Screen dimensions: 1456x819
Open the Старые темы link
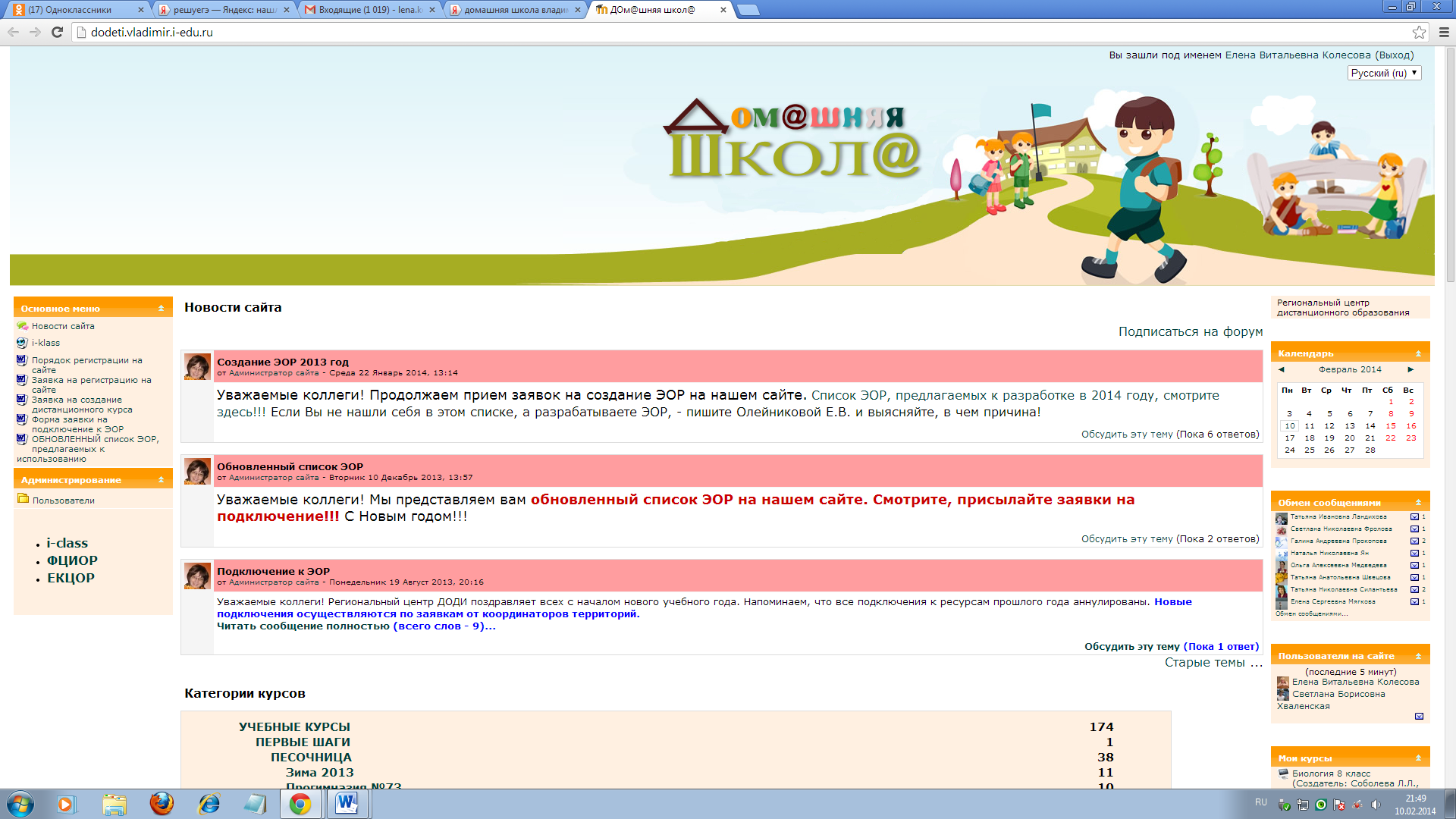[x=1213, y=662]
